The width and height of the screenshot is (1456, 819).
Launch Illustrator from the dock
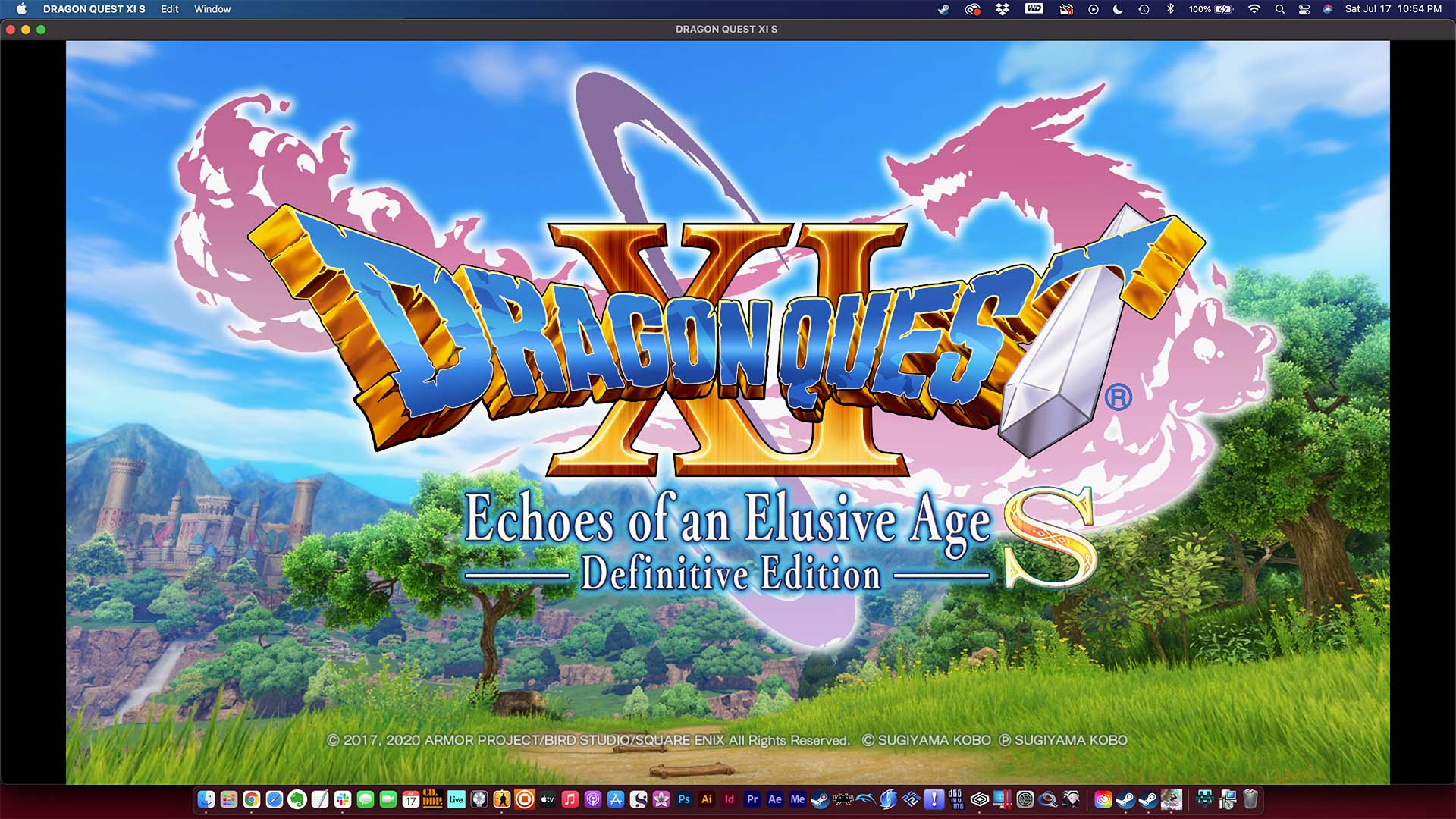(x=706, y=799)
